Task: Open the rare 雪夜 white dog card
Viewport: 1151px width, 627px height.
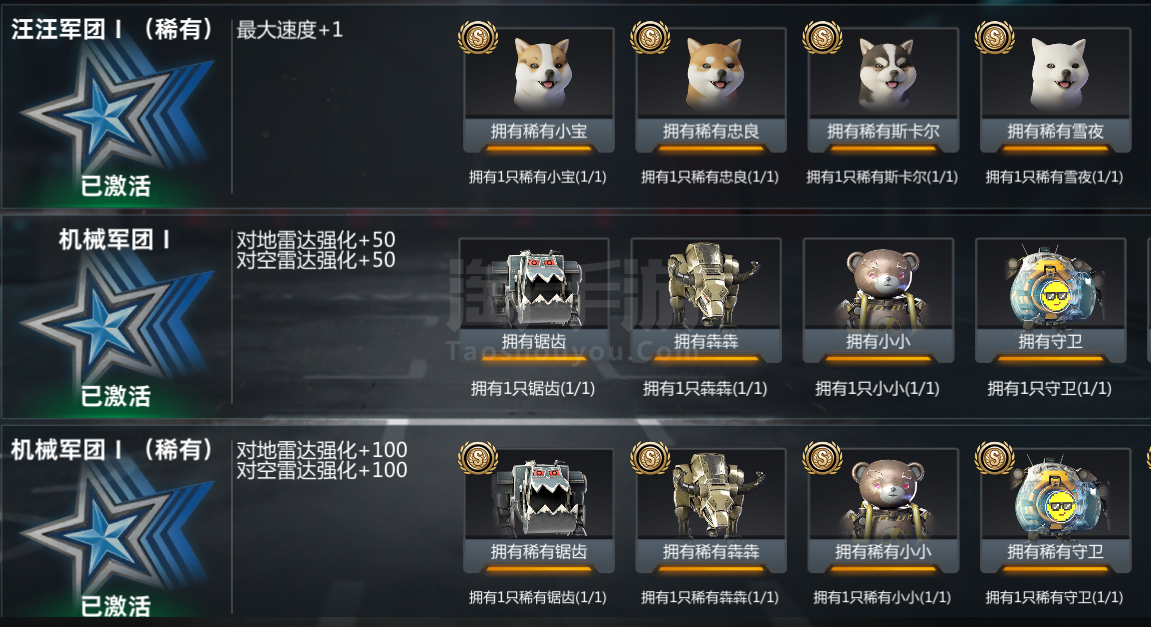Action: (1056, 90)
